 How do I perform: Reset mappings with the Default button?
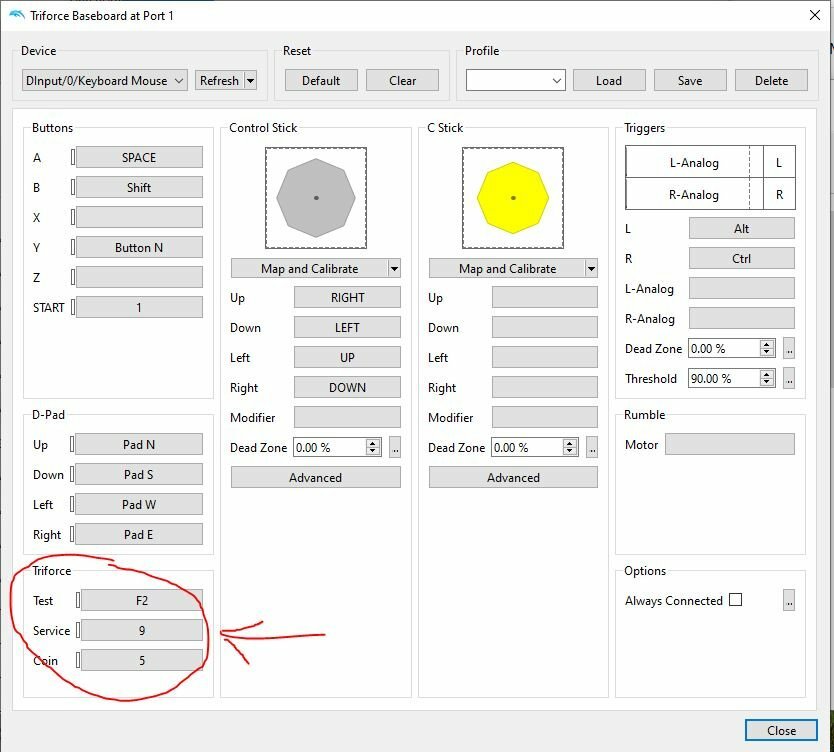click(x=321, y=80)
